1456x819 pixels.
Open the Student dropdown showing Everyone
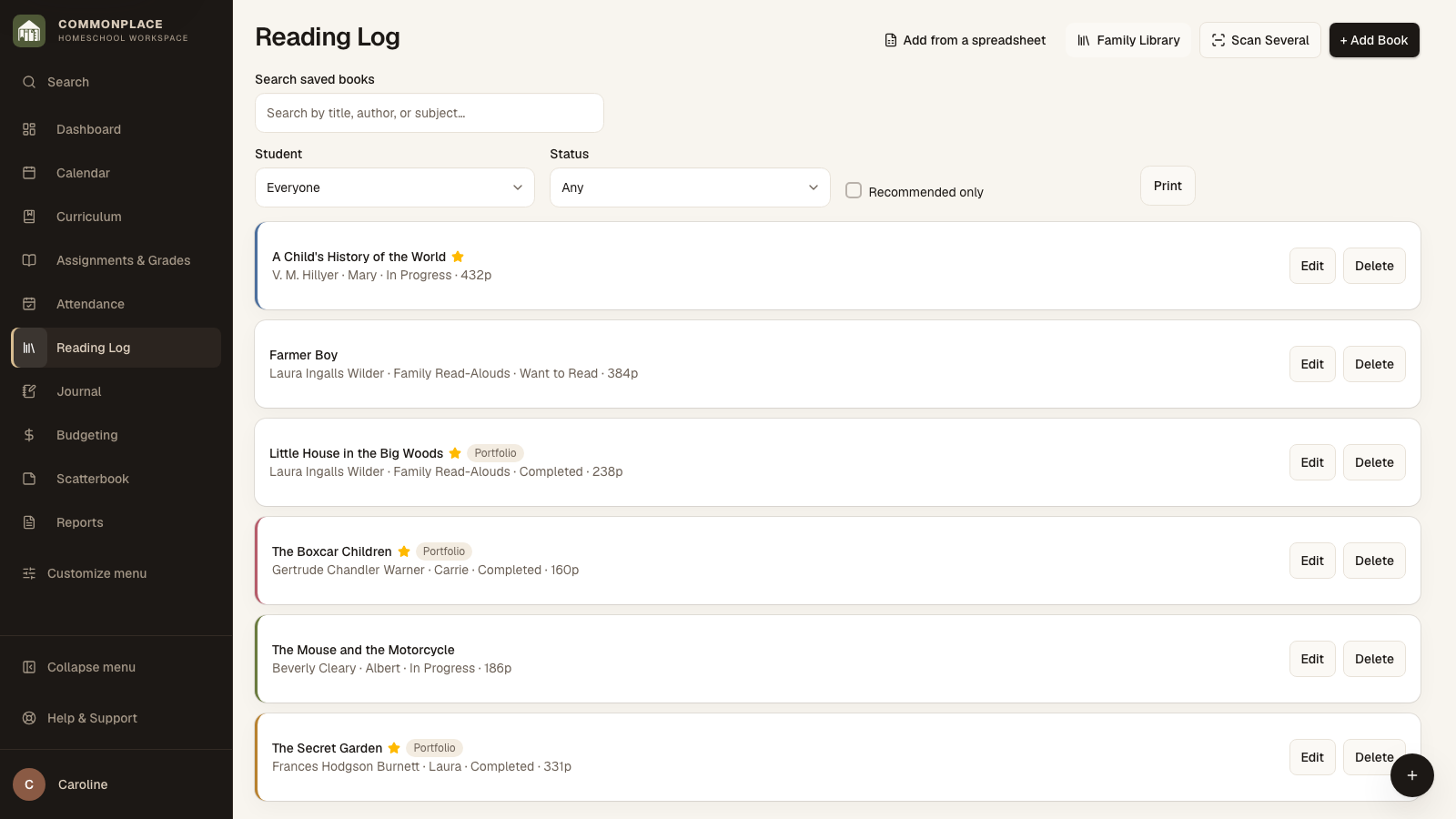point(395,187)
